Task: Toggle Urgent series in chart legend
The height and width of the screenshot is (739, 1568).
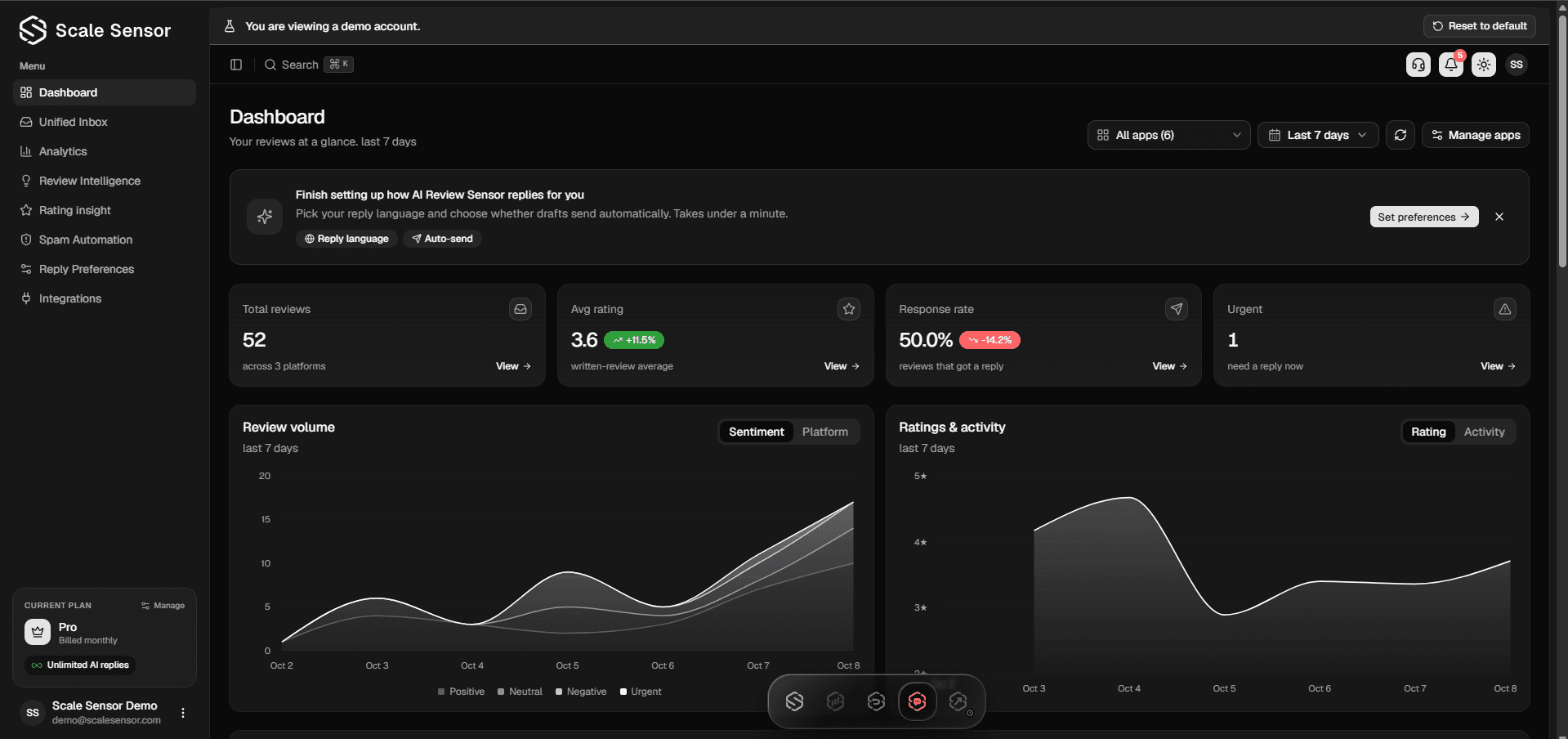Action: tap(641, 692)
